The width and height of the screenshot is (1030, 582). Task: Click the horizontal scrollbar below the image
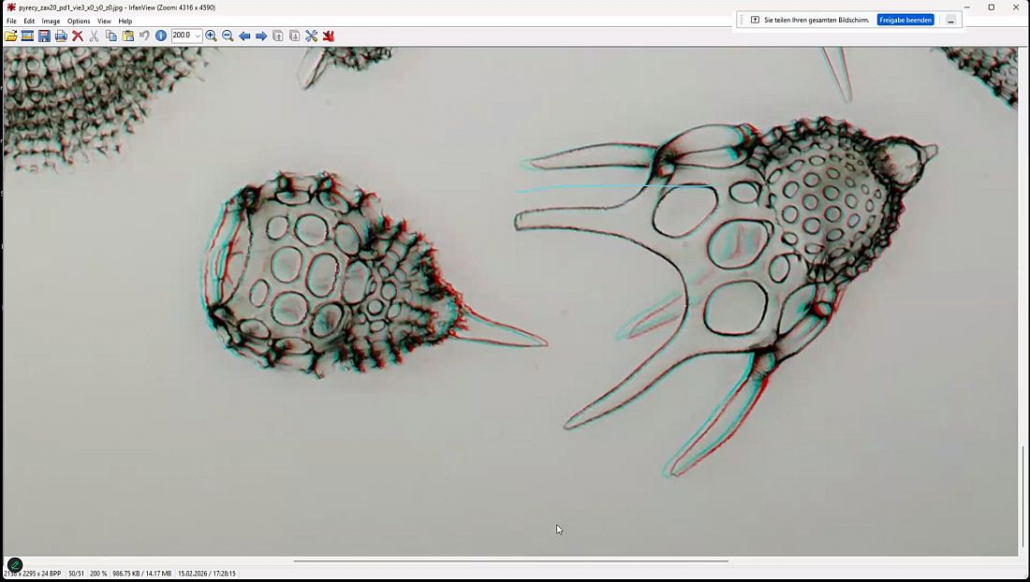tap(510, 561)
